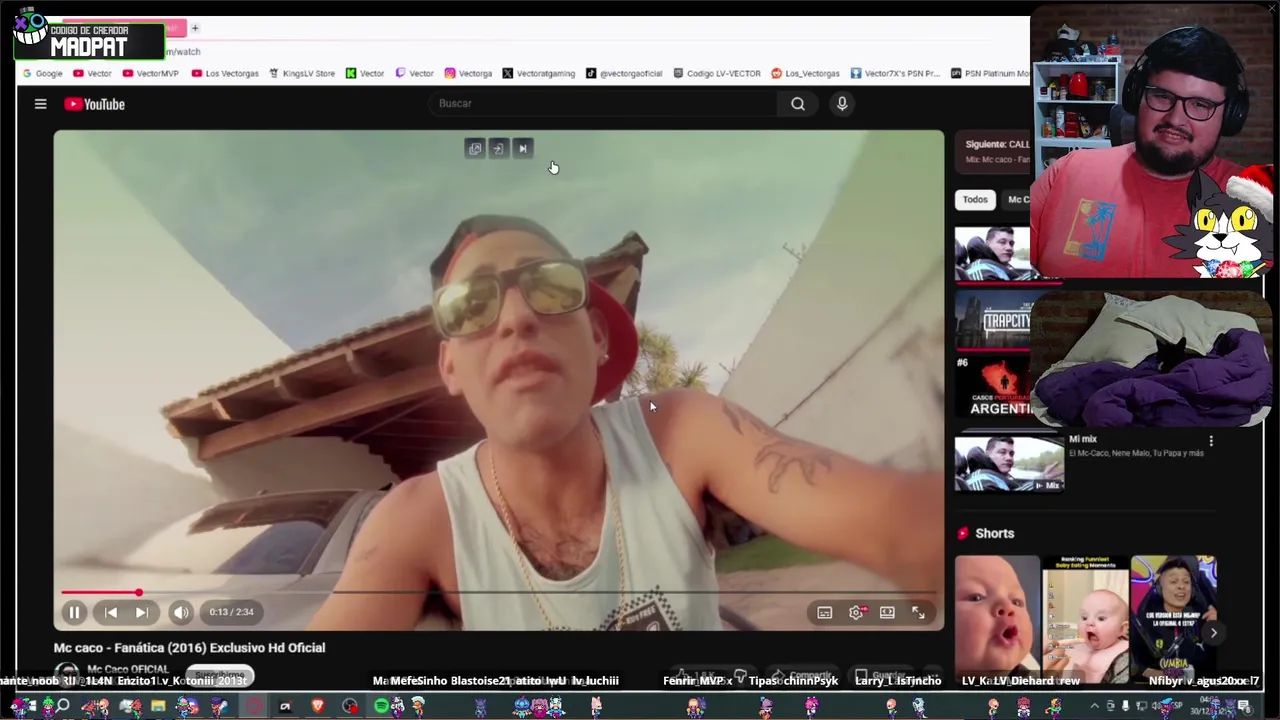Open Vector7X's PSN Profile bookmark
The height and width of the screenshot is (720, 1280).
tap(895, 73)
